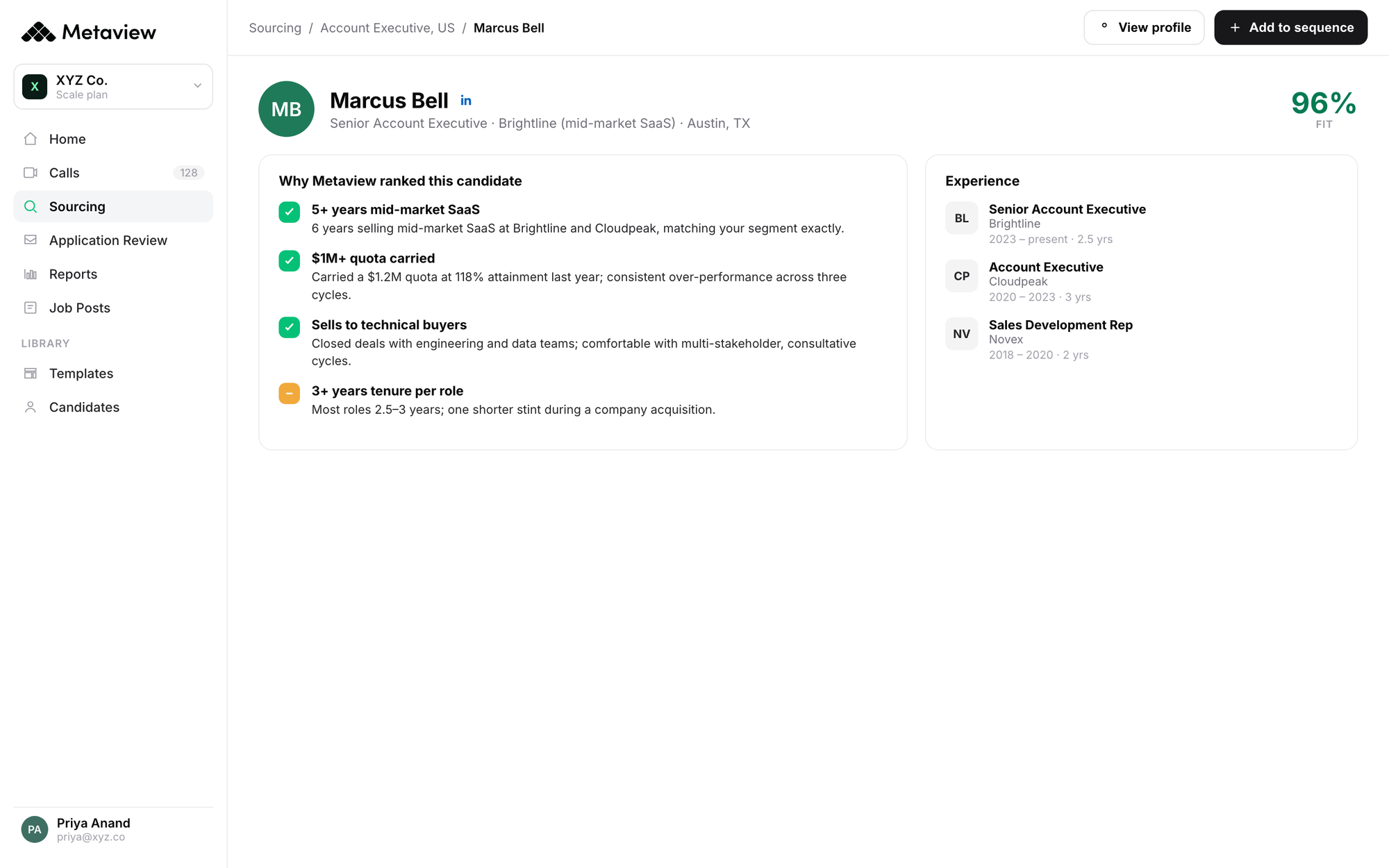
Task: Click green check for 5+ years mid-market SaaS
Action: tap(290, 212)
